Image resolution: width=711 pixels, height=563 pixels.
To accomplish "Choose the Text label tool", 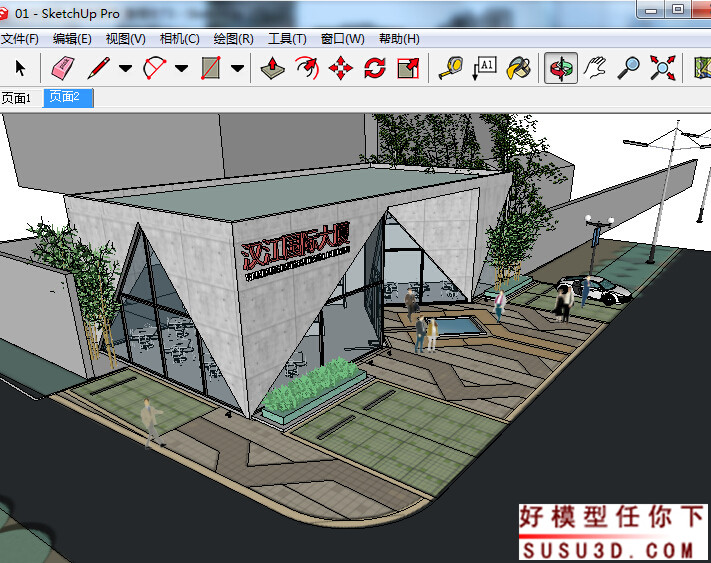I will pos(484,68).
